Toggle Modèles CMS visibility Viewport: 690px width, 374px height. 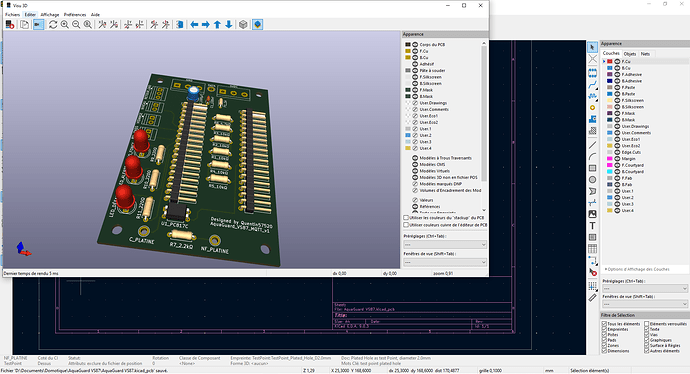point(415,165)
